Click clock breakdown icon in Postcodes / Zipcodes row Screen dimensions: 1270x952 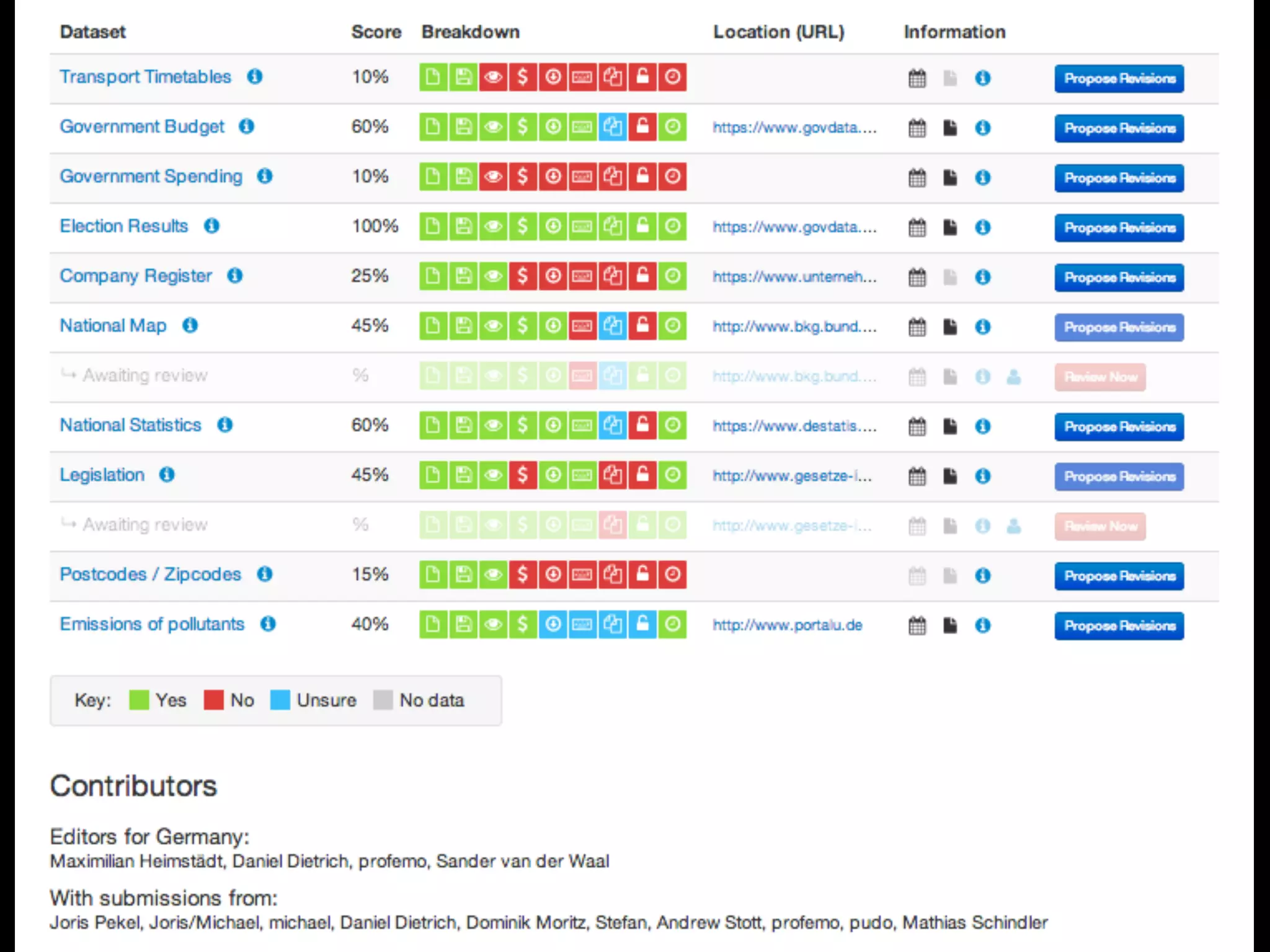672,575
